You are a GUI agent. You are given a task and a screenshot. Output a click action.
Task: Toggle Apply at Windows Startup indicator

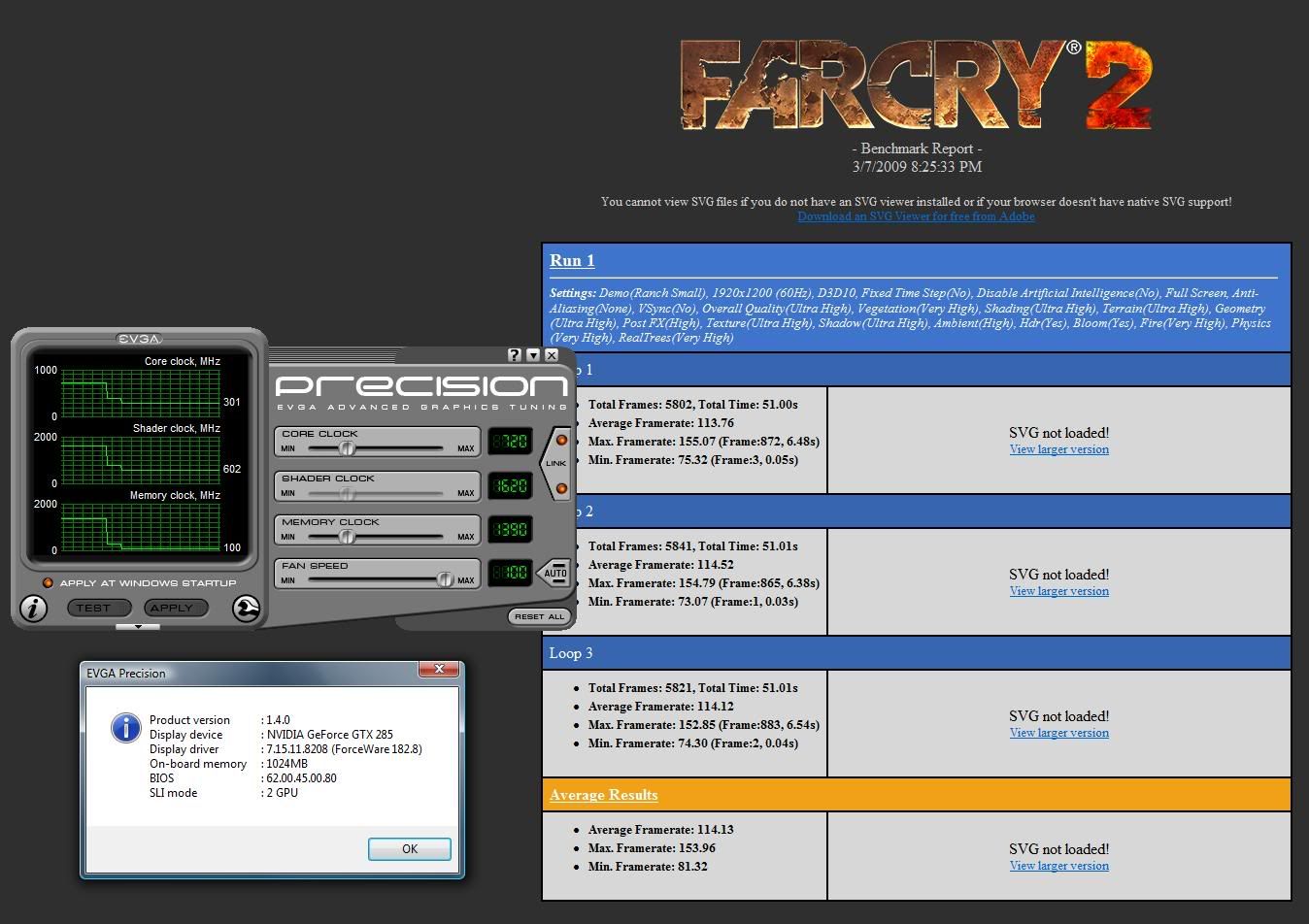(x=47, y=583)
